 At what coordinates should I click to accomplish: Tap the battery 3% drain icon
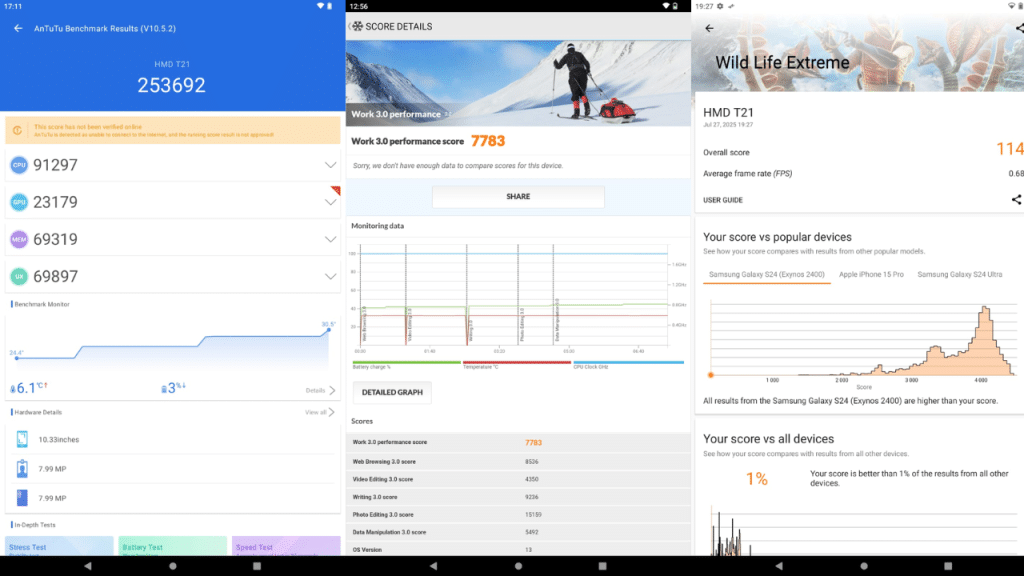point(164,389)
